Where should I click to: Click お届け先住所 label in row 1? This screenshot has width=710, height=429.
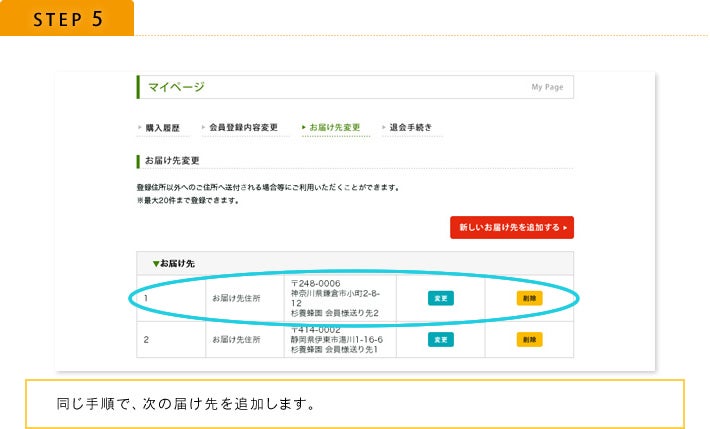[236, 298]
